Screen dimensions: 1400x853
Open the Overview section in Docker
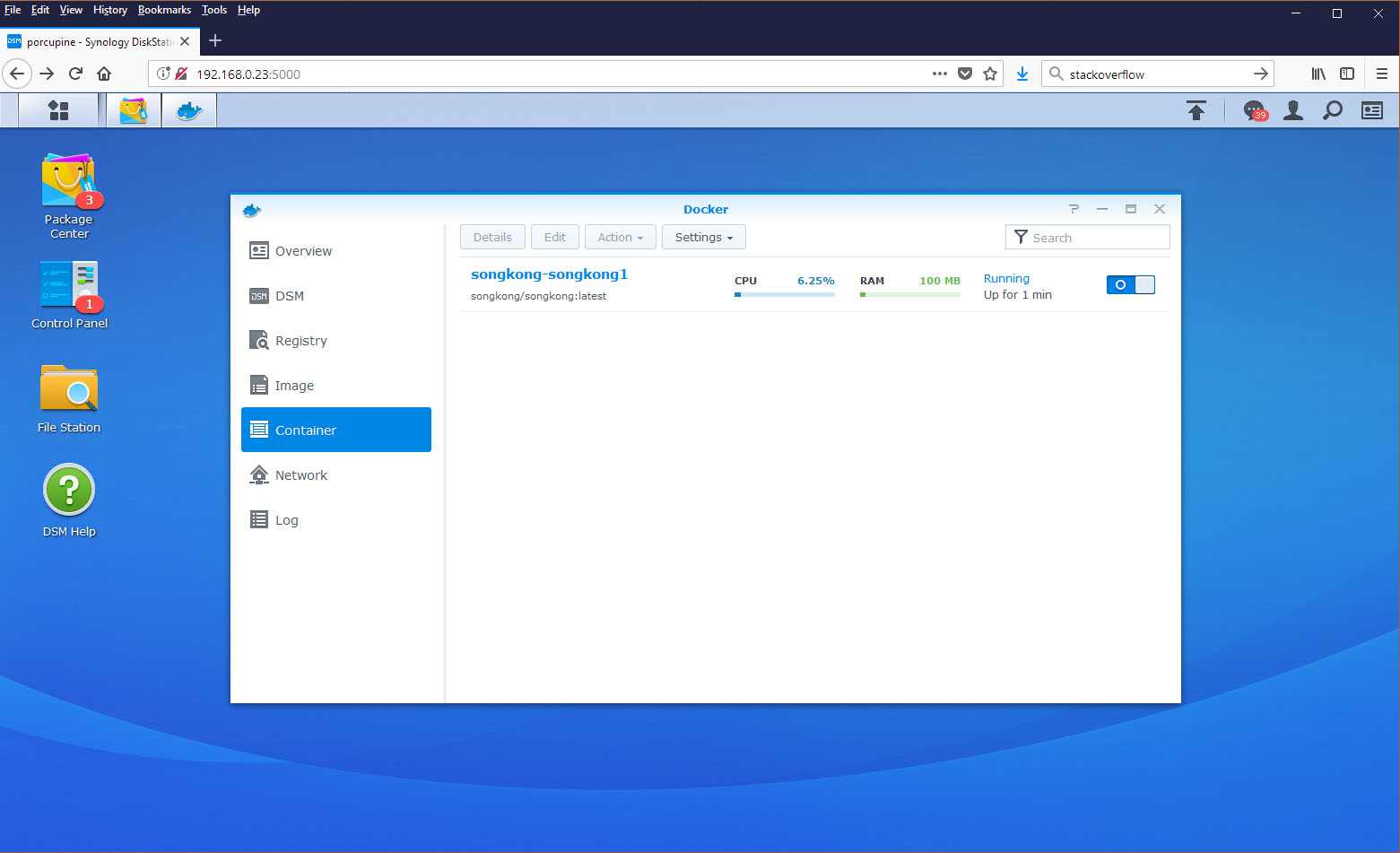(336, 250)
